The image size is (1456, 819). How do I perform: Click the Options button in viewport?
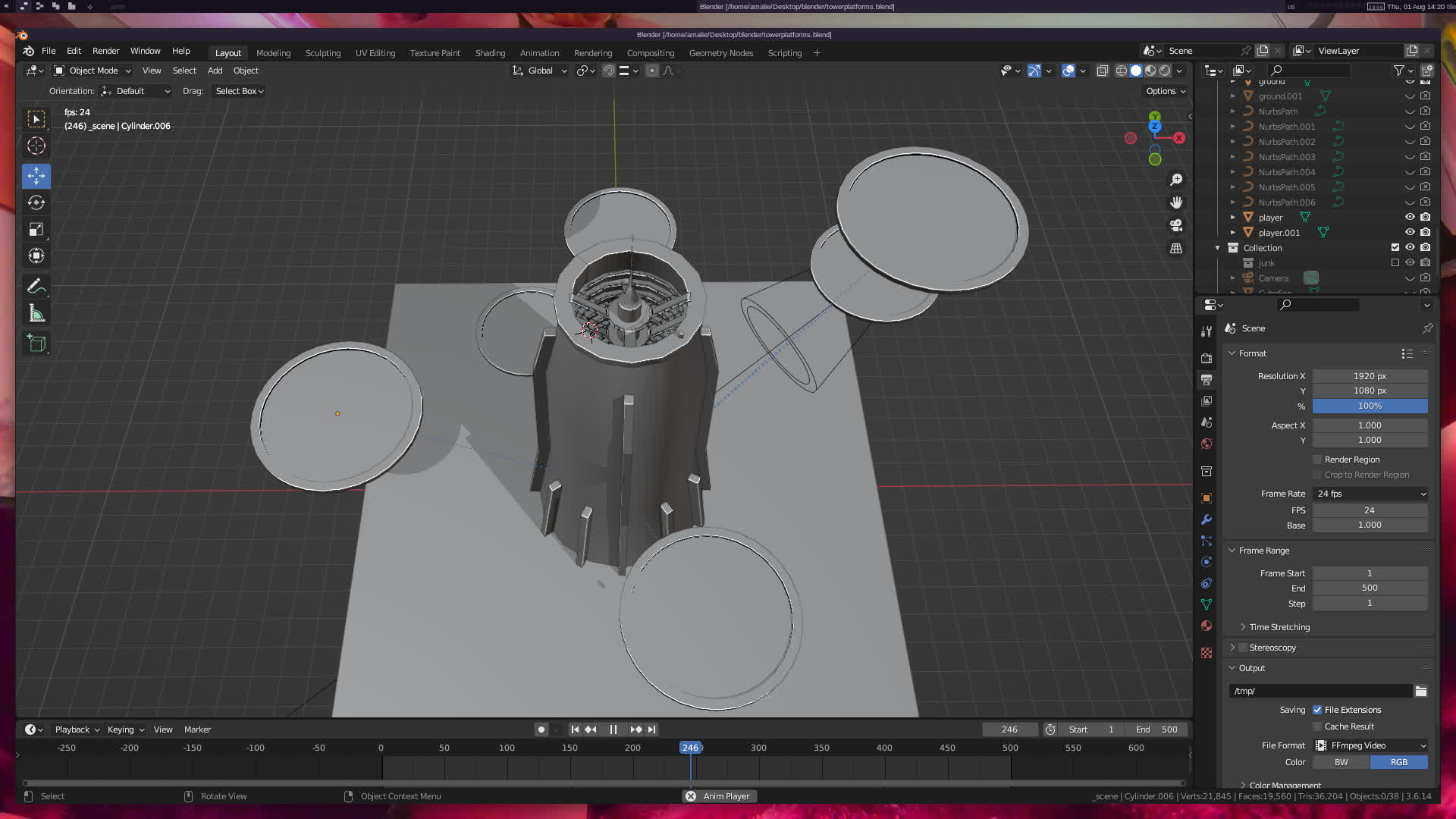pos(1166,91)
